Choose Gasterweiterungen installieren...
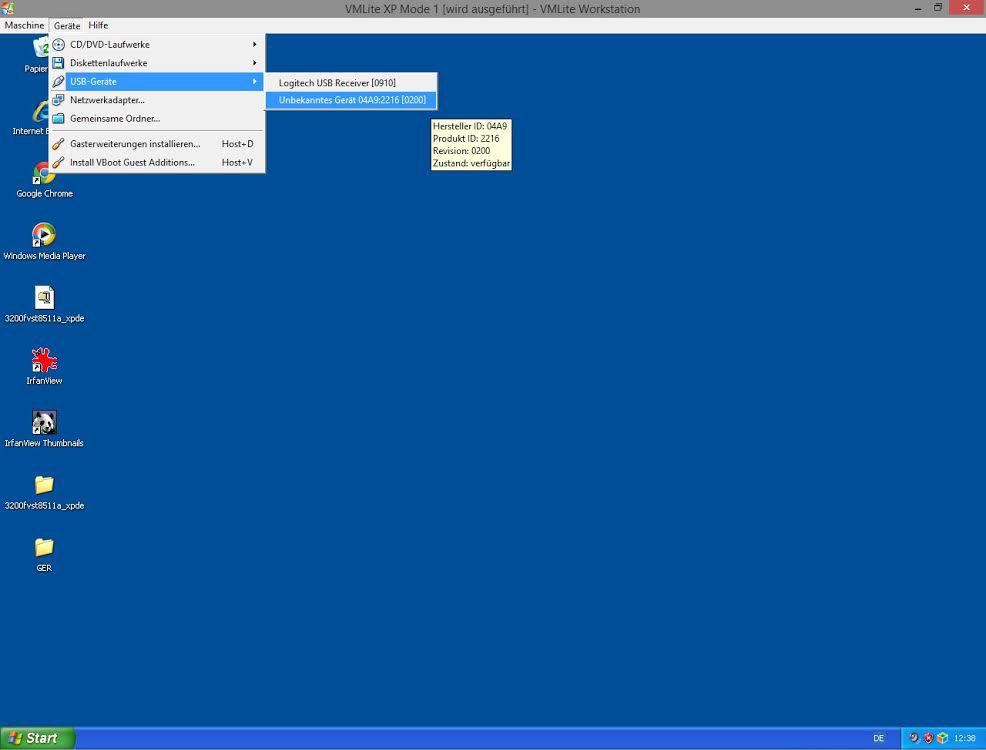986x750 pixels. coord(156,144)
